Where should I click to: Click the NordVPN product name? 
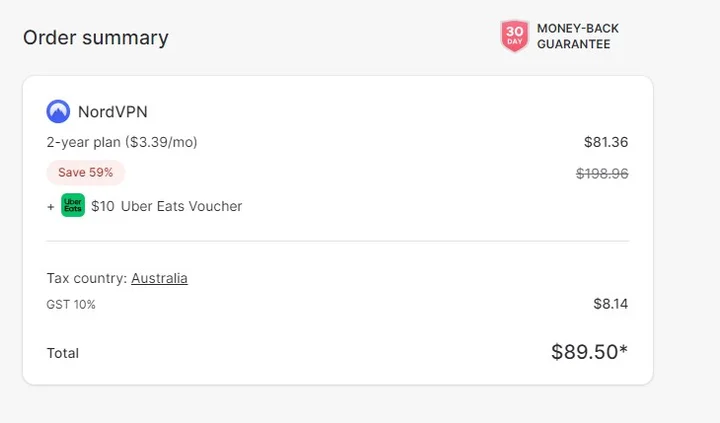click(x=112, y=112)
